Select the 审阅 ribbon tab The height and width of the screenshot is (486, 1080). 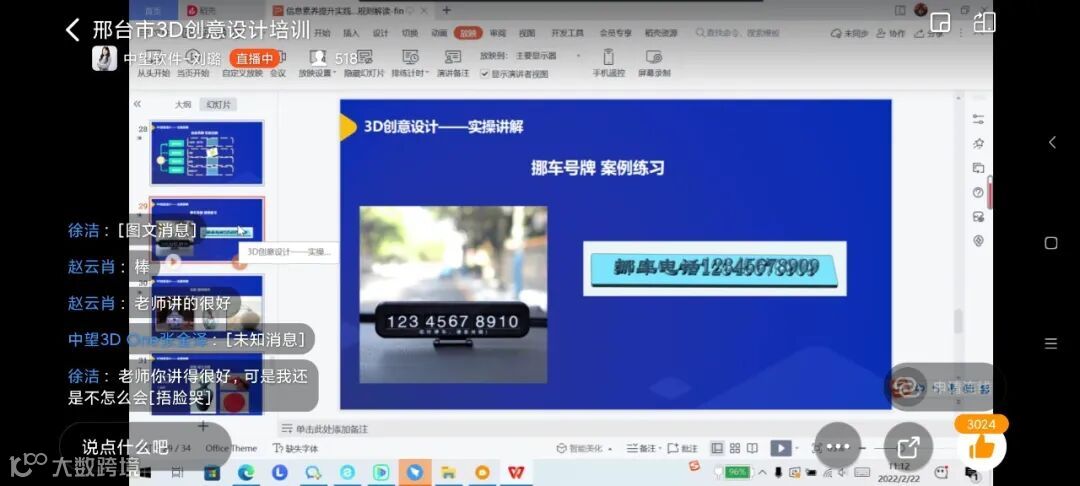coord(498,33)
